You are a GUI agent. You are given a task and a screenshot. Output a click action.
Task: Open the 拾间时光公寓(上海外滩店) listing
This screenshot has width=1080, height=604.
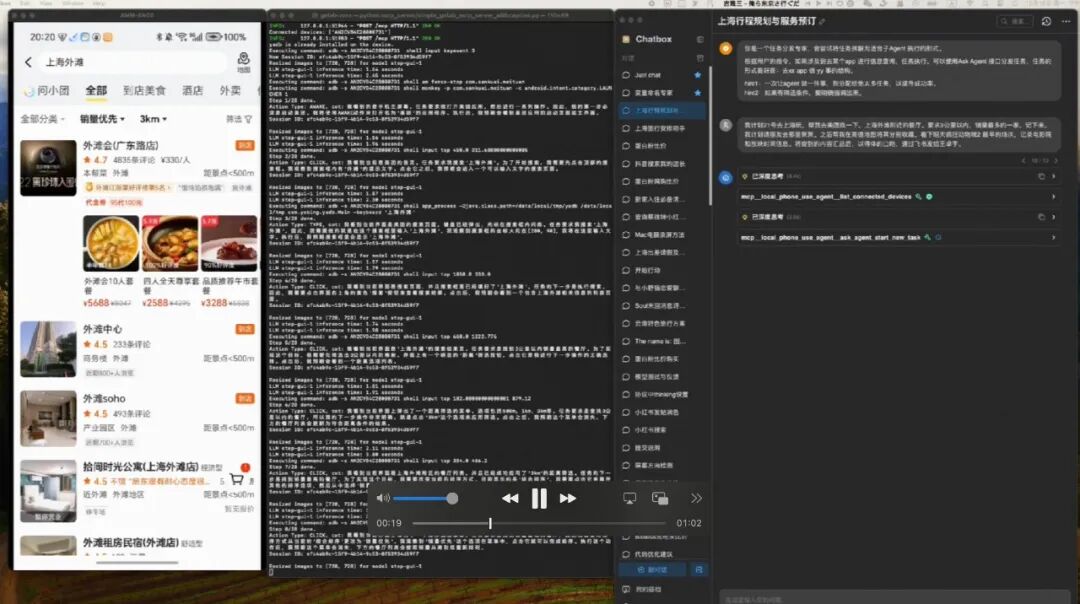tap(141, 467)
